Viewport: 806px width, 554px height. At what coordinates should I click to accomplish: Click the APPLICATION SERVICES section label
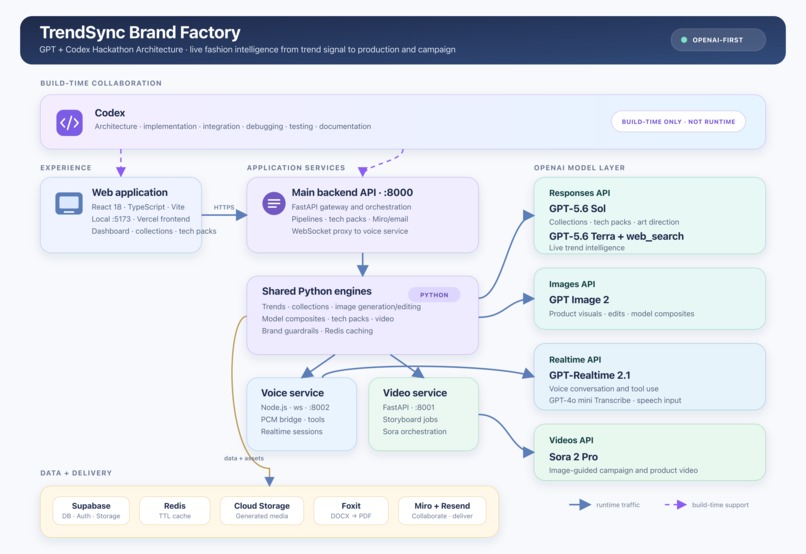coord(296,168)
